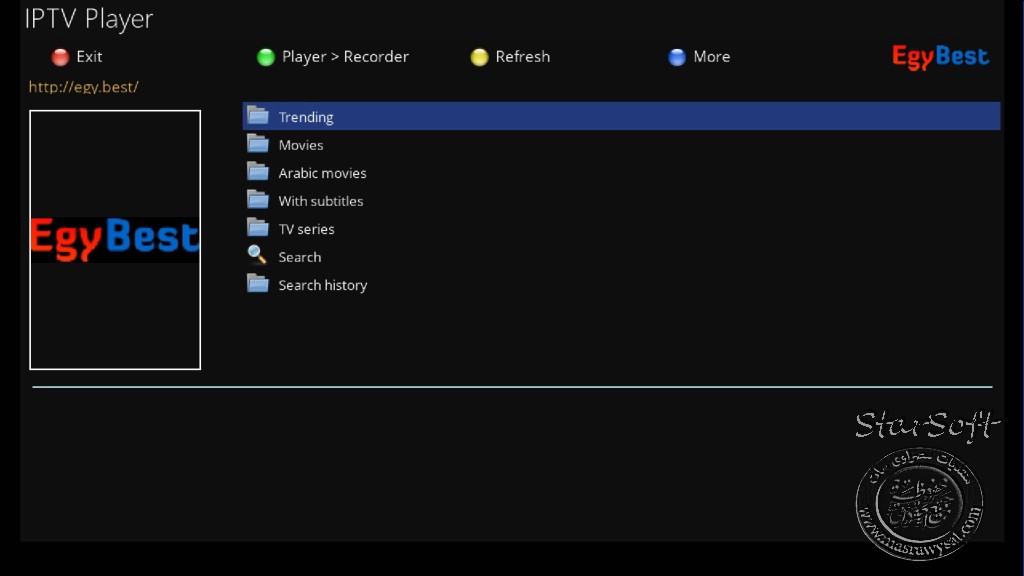1024x576 pixels.
Task: Click the http://egy.best/ URL
Action: 84,87
